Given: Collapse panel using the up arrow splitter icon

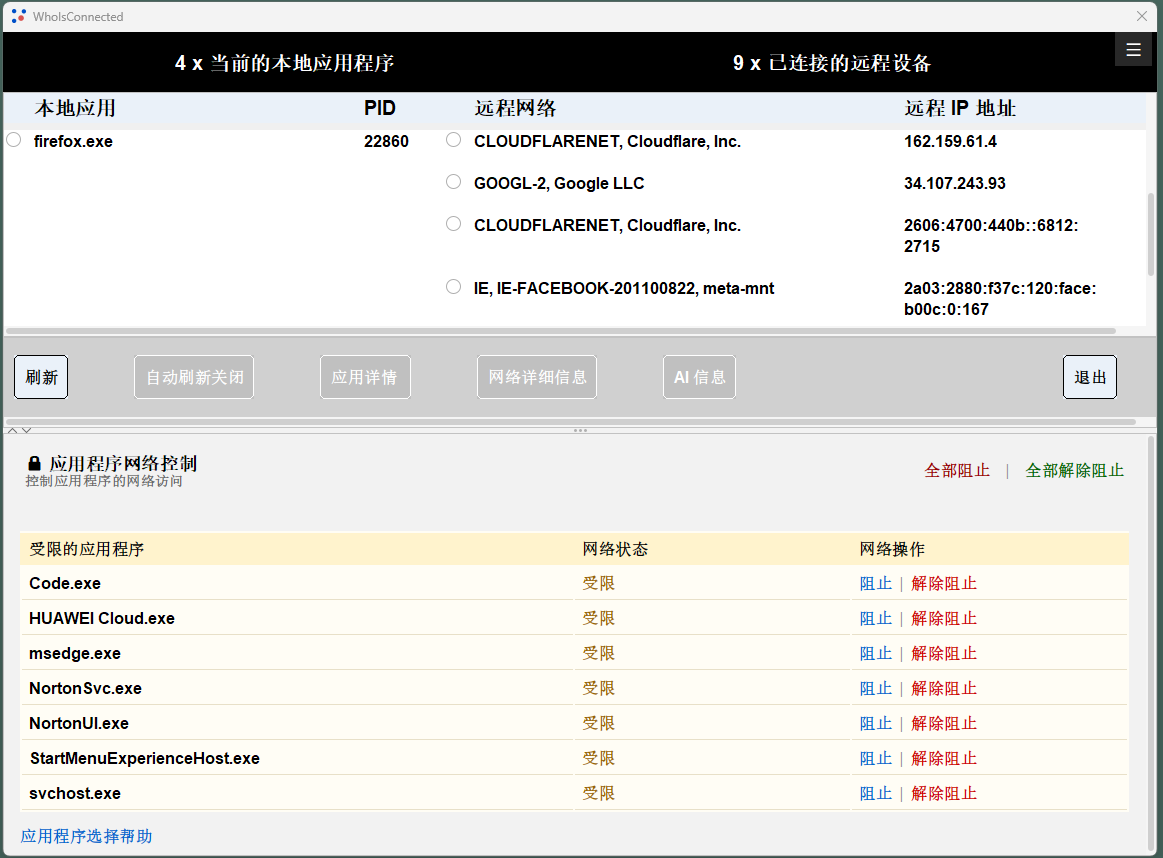Looking at the screenshot, I should tap(13, 430).
